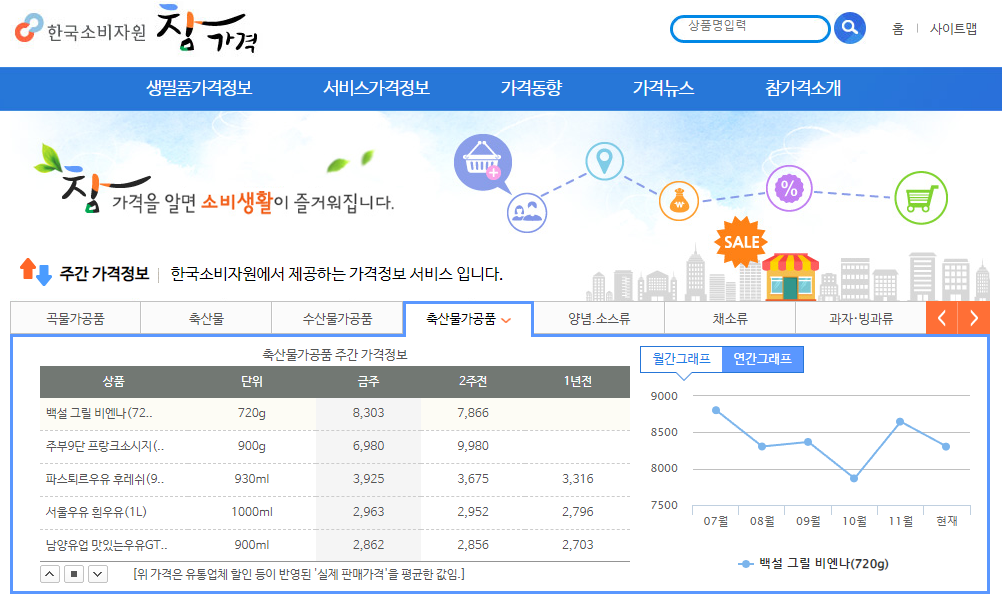Click the 금주 column header

368,381
